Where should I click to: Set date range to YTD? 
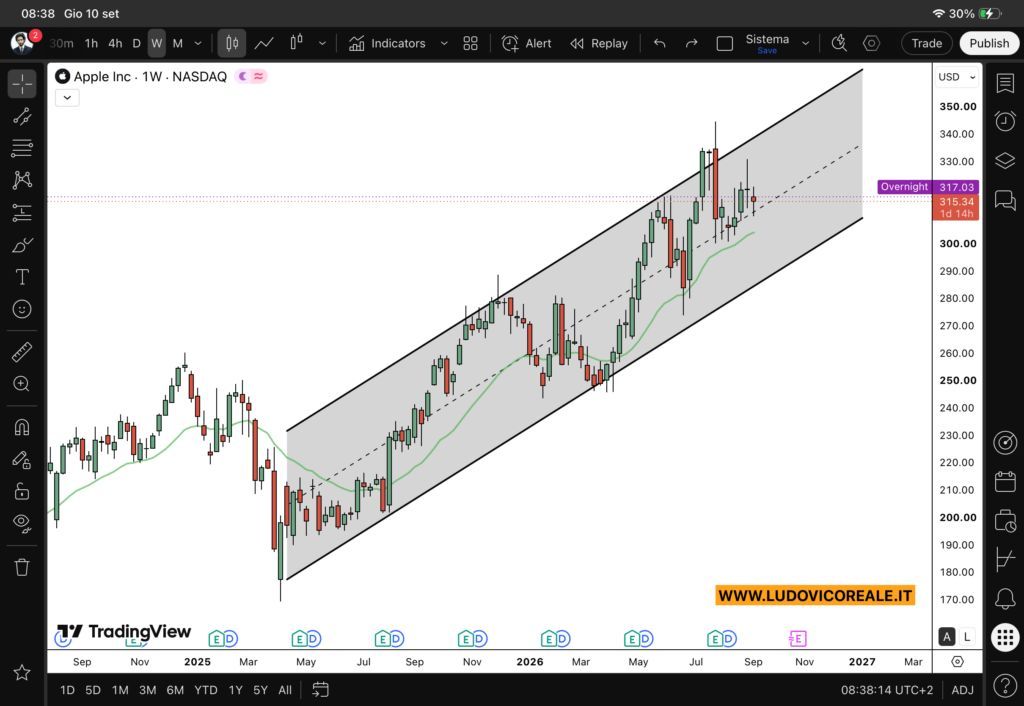point(206,690)
